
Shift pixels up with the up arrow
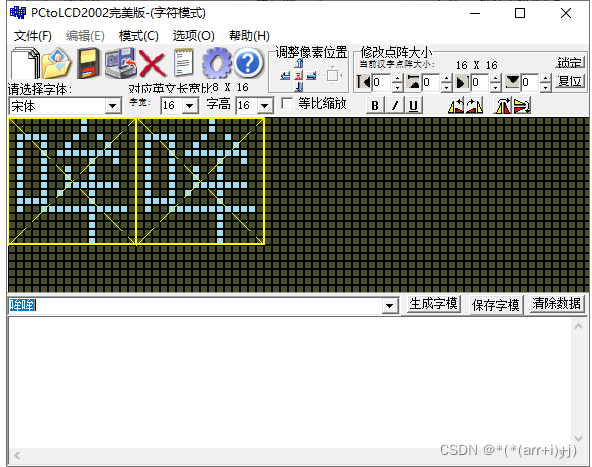pyautogui.click(x=299, y=63)
